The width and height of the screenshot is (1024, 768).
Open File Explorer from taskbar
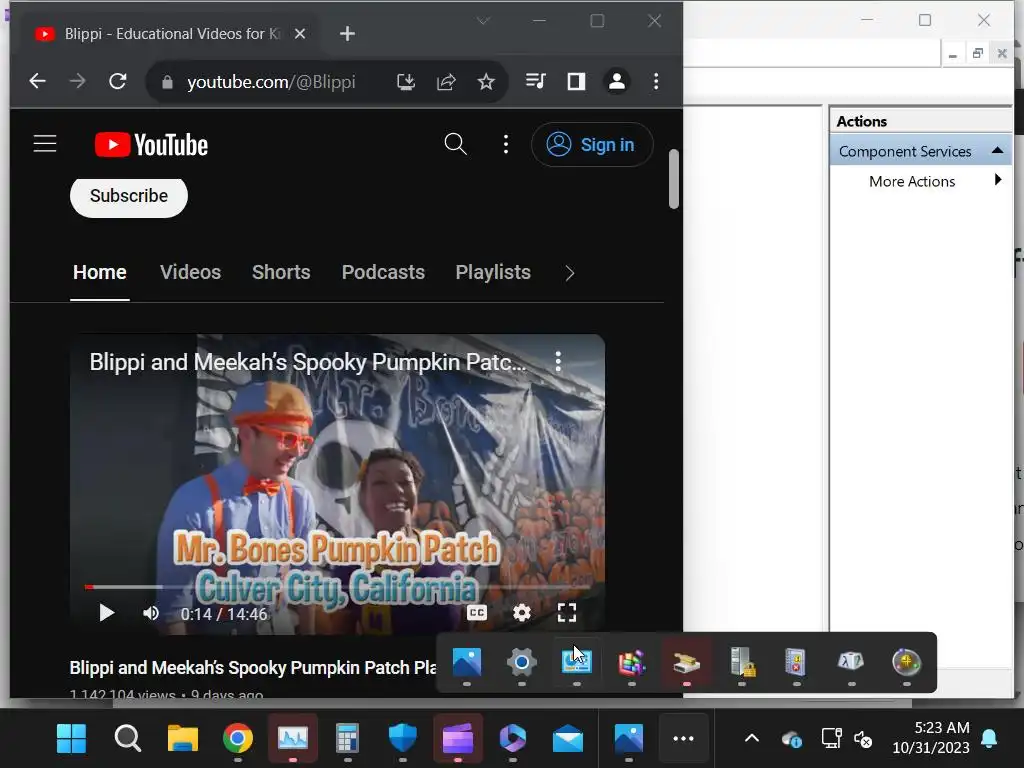pyautogui.click(x=183, y=739)
